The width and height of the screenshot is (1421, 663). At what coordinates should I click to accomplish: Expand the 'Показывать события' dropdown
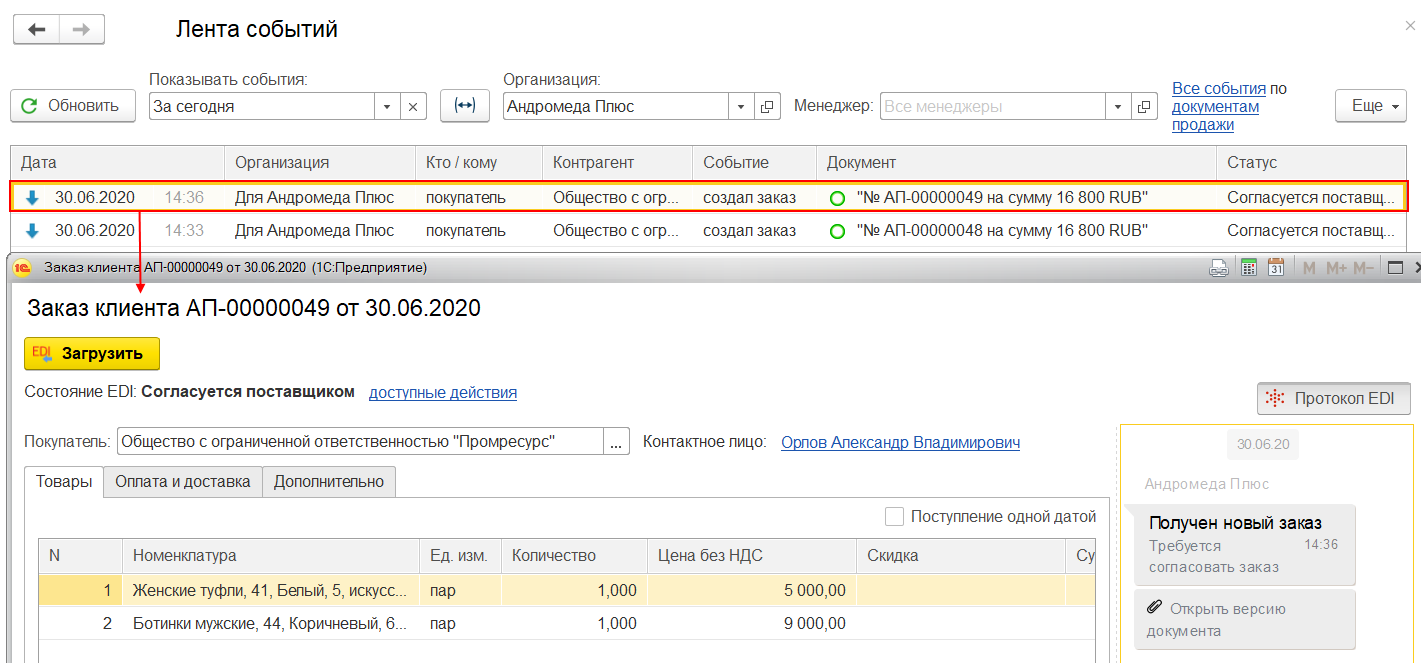387,106
